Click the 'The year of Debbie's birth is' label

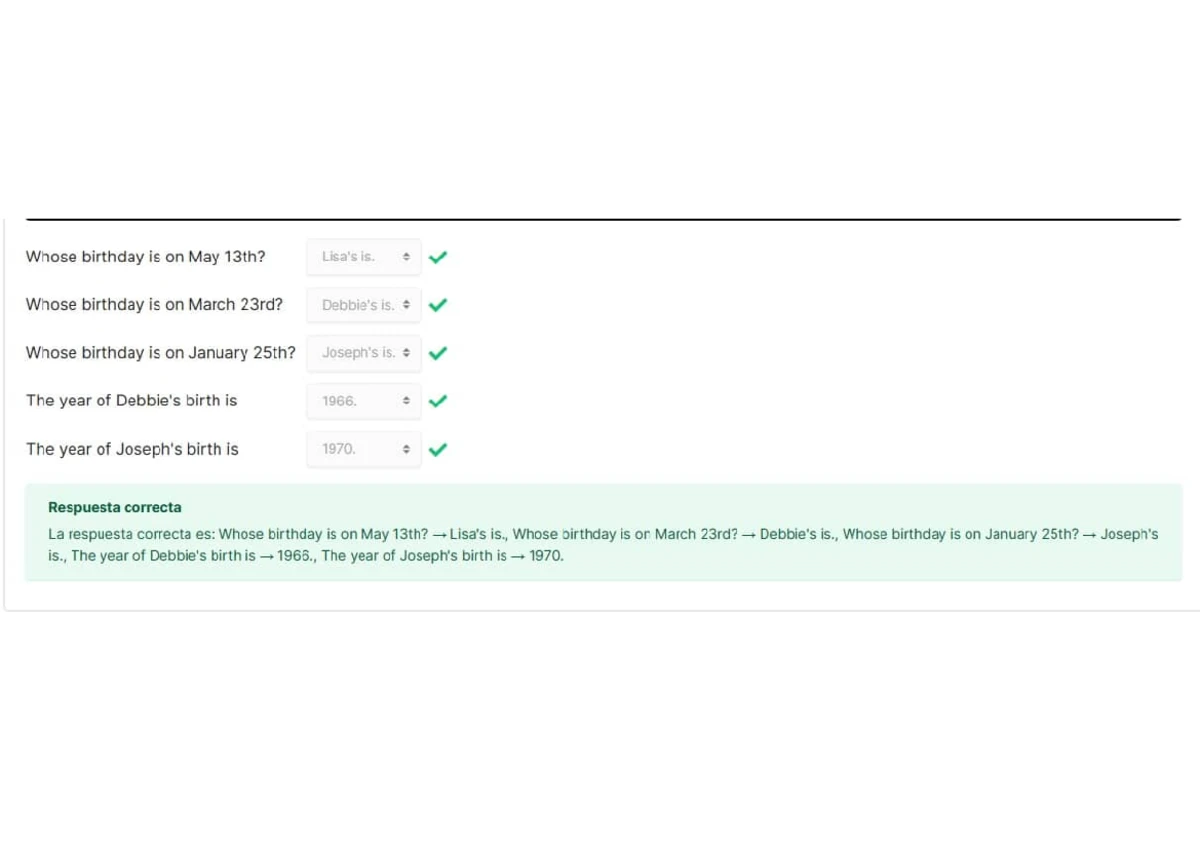click(131, 401)
